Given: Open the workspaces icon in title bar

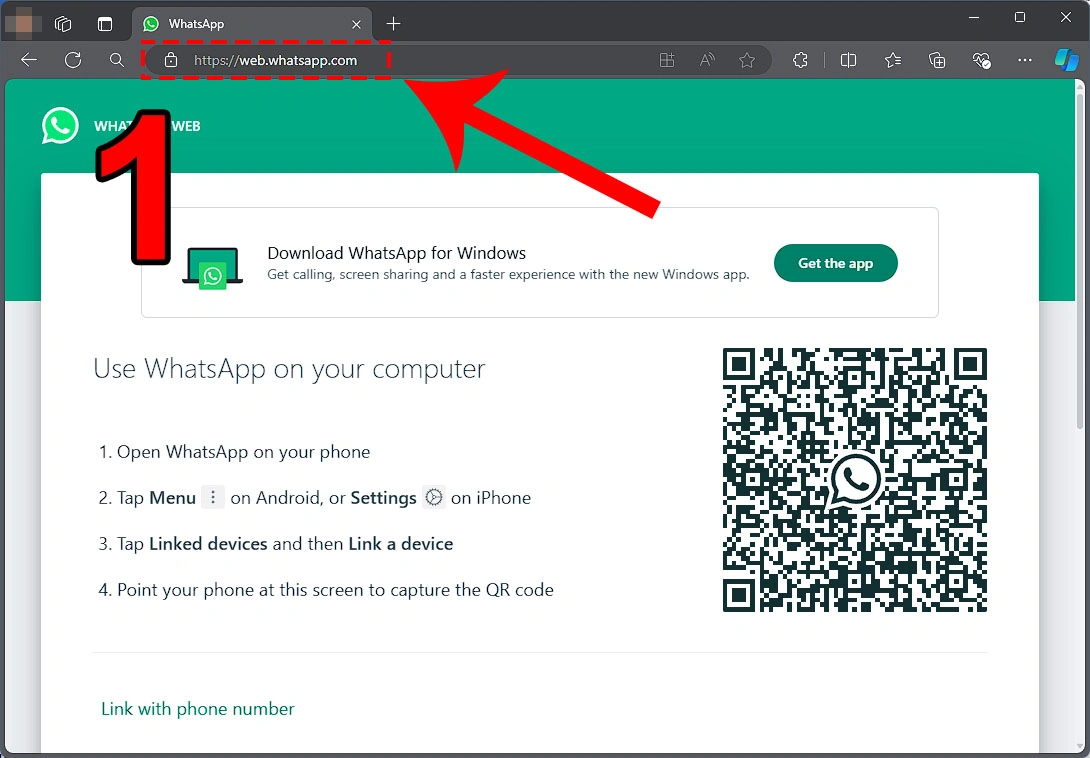Looking at the screenshot, I should [x=63, y=24].
